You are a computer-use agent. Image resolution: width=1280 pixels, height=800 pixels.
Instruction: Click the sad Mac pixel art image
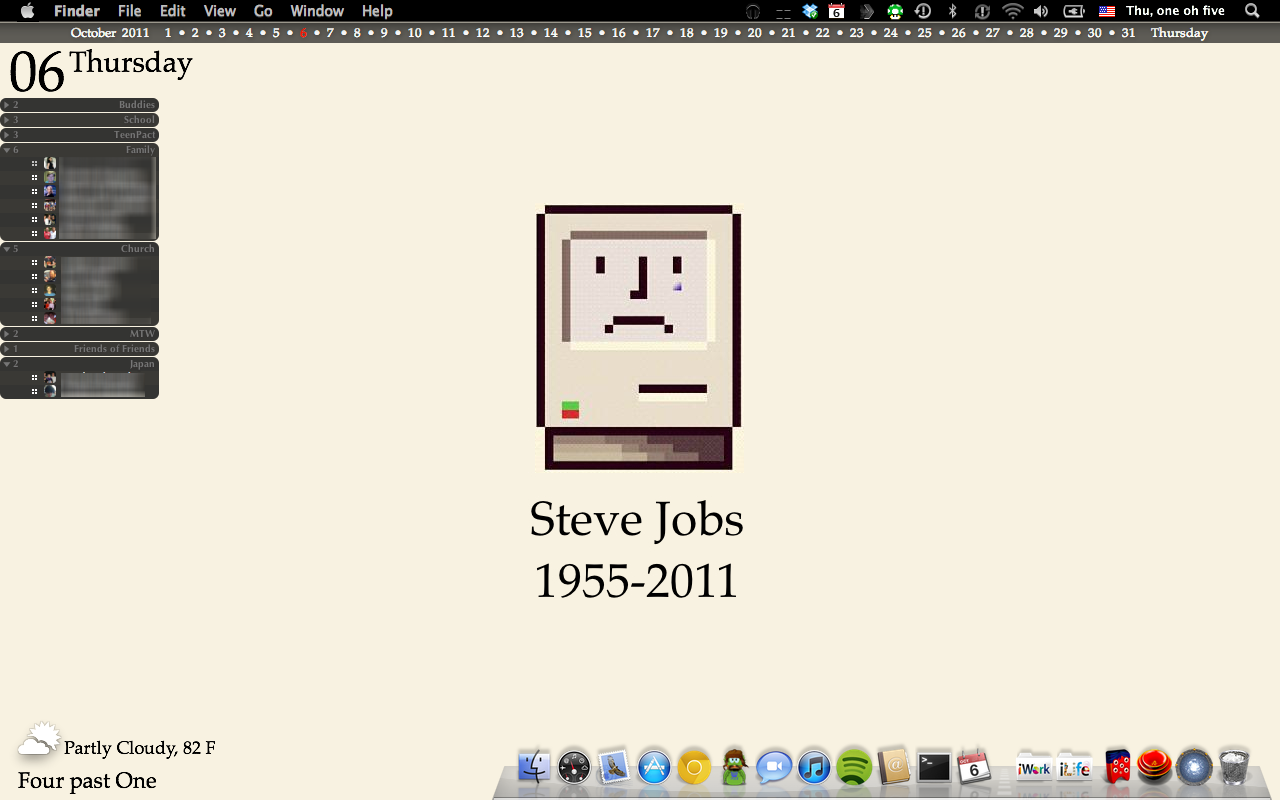[639, 337]
